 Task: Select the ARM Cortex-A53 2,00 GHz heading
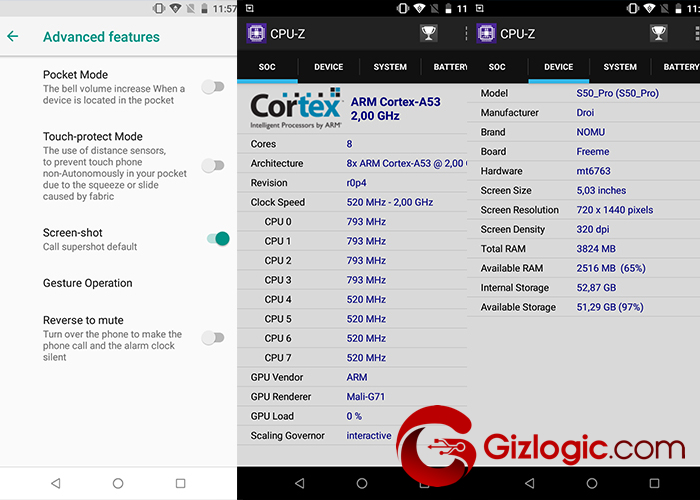click(x=396, y=108)
